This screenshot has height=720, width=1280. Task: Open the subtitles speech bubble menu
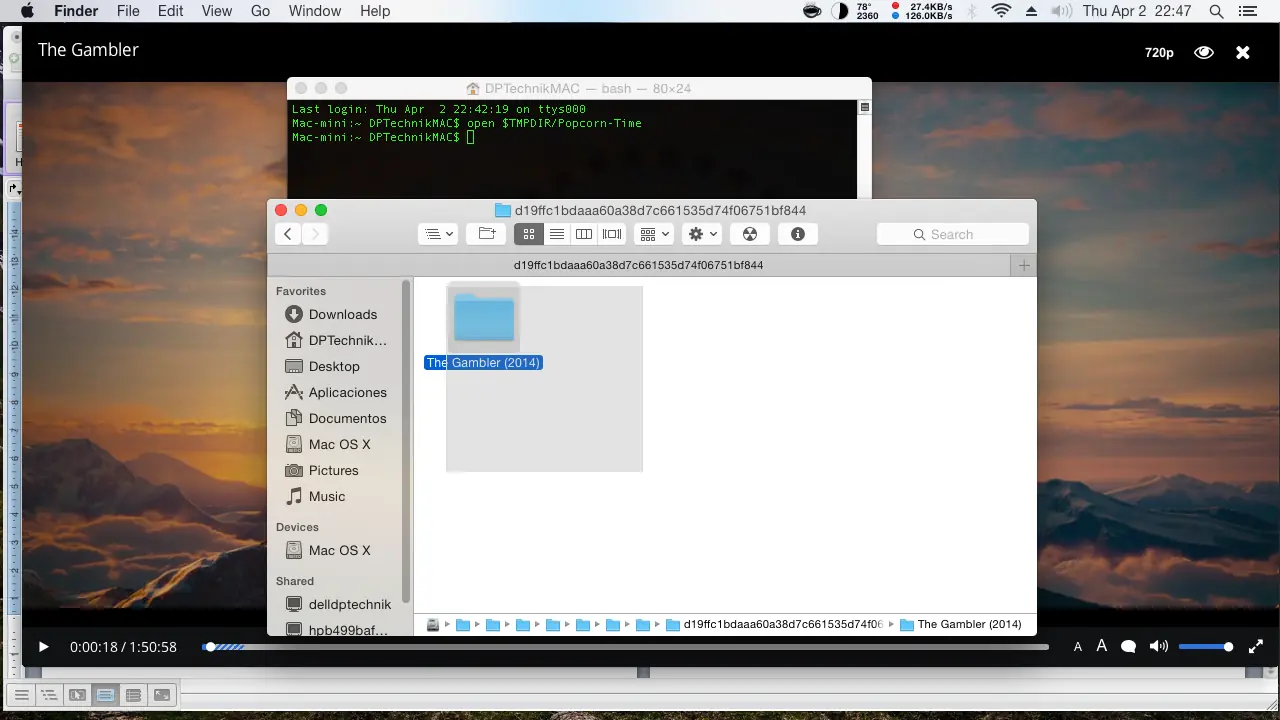pos(1128,647)
